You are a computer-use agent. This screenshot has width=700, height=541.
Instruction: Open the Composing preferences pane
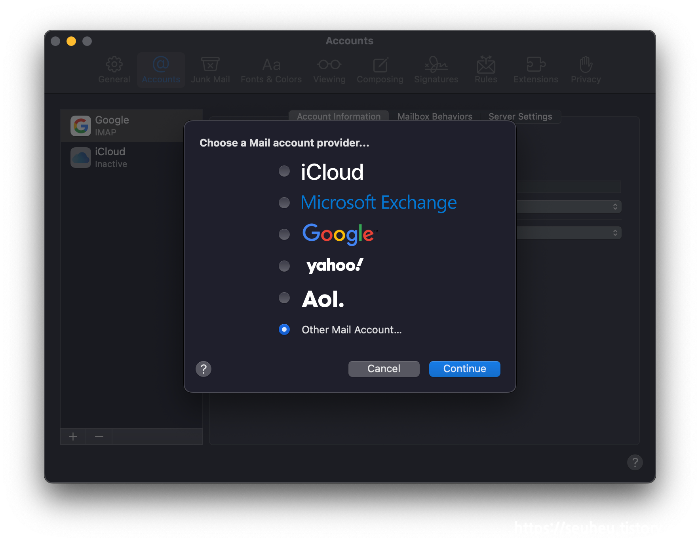(x=380, y=70)
